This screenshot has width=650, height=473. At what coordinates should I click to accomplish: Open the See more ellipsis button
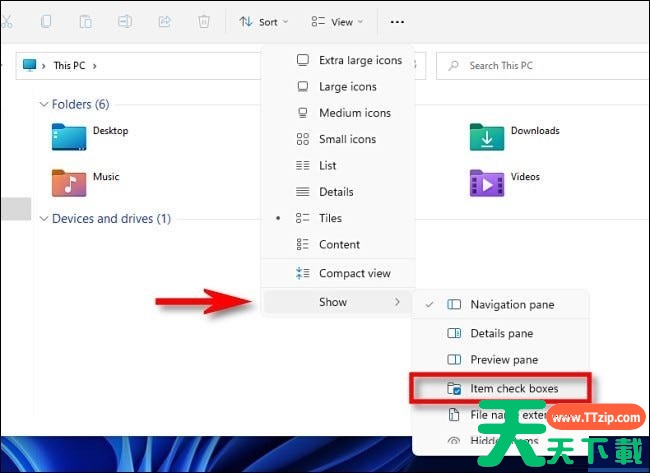[397, 22]
